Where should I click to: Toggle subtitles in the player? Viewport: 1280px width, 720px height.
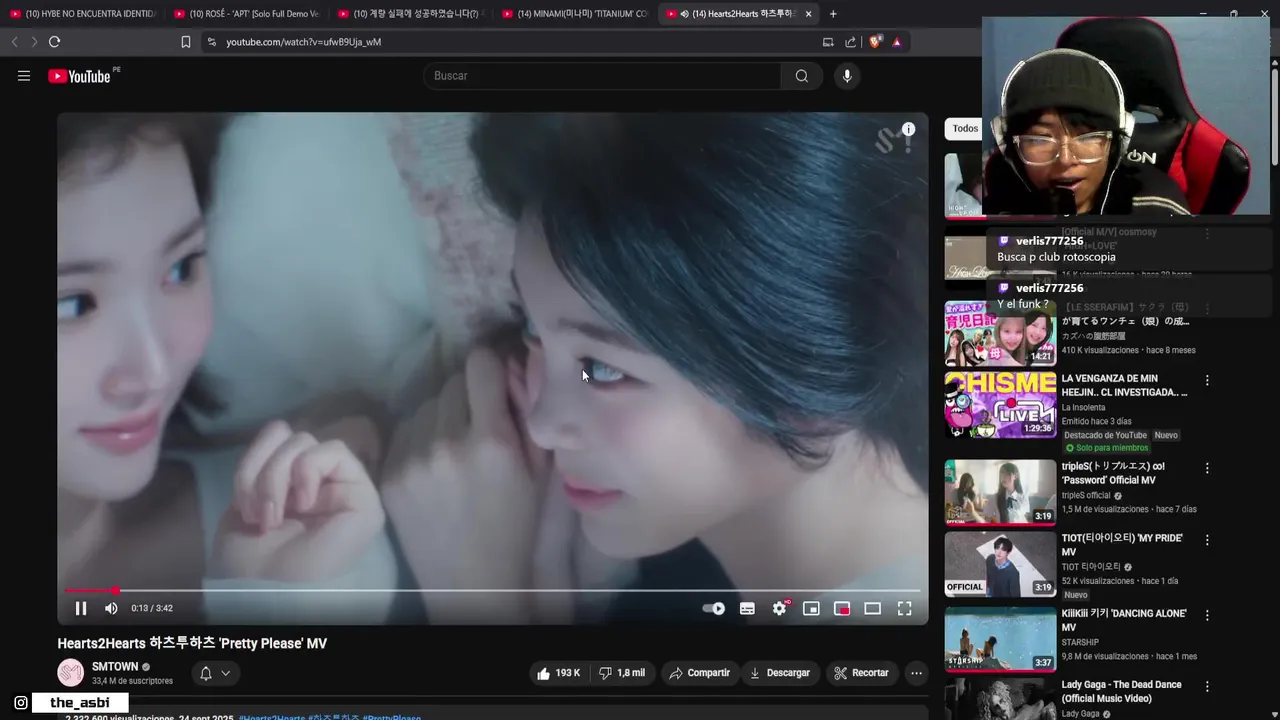747,608
